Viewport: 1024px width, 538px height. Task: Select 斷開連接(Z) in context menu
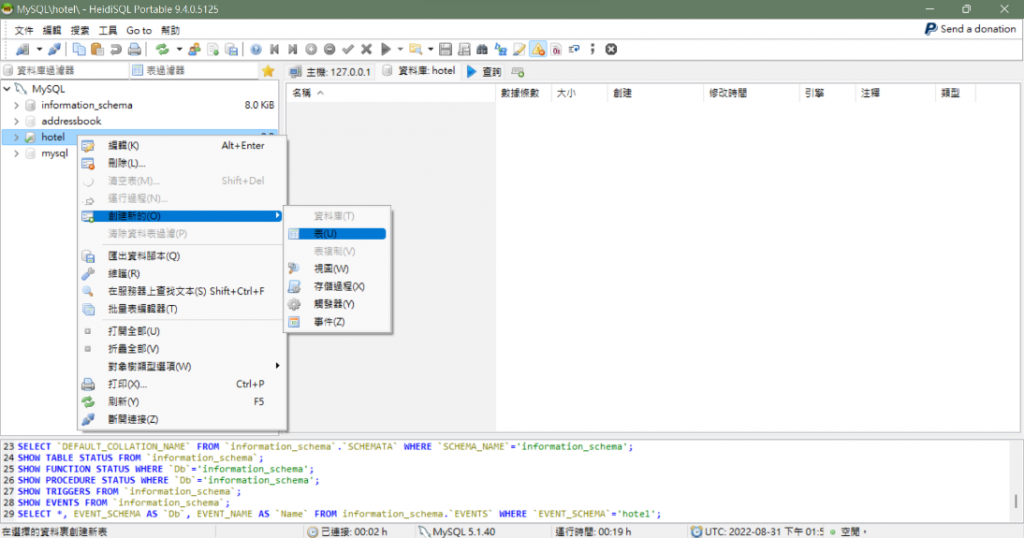pyautogui.click(x=182, y=420)
